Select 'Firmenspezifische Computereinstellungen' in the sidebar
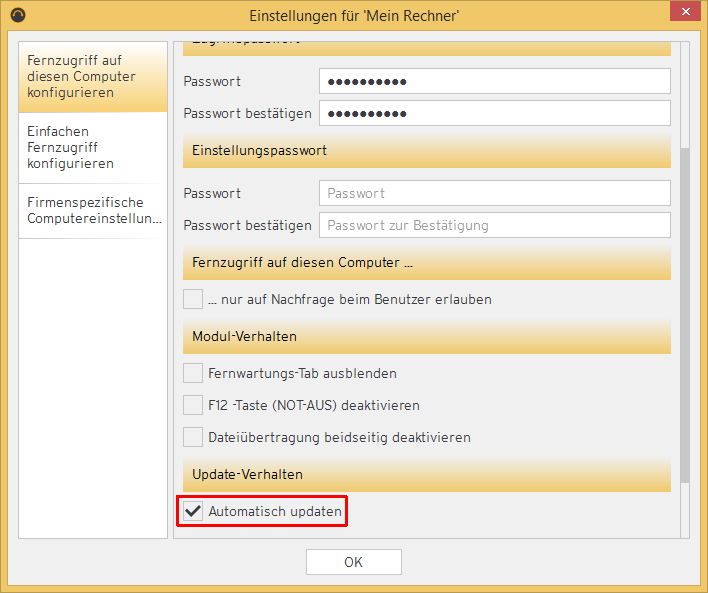The image size is (708, 593). point(92,210)
